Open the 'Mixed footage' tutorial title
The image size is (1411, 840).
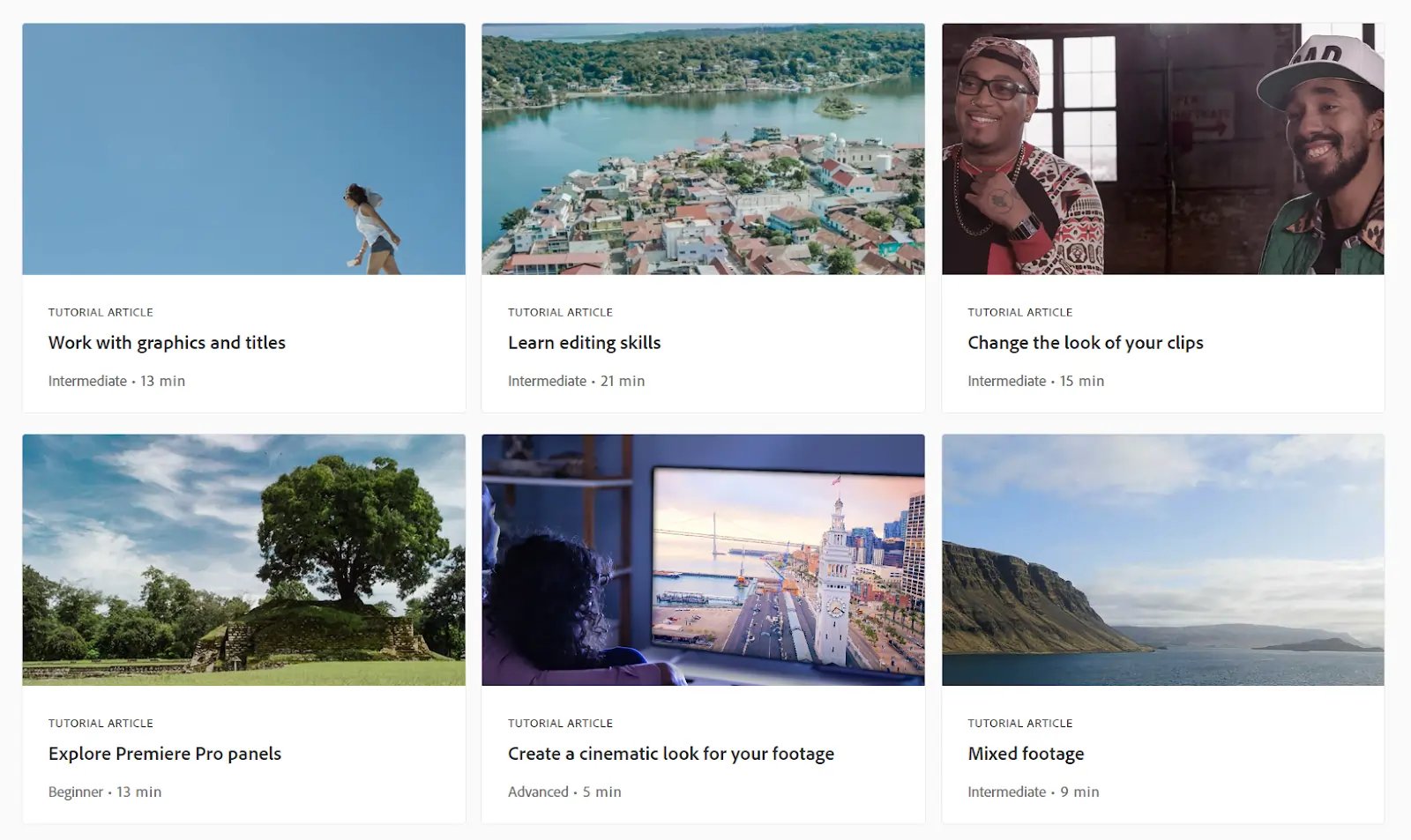click(1026, 754)
